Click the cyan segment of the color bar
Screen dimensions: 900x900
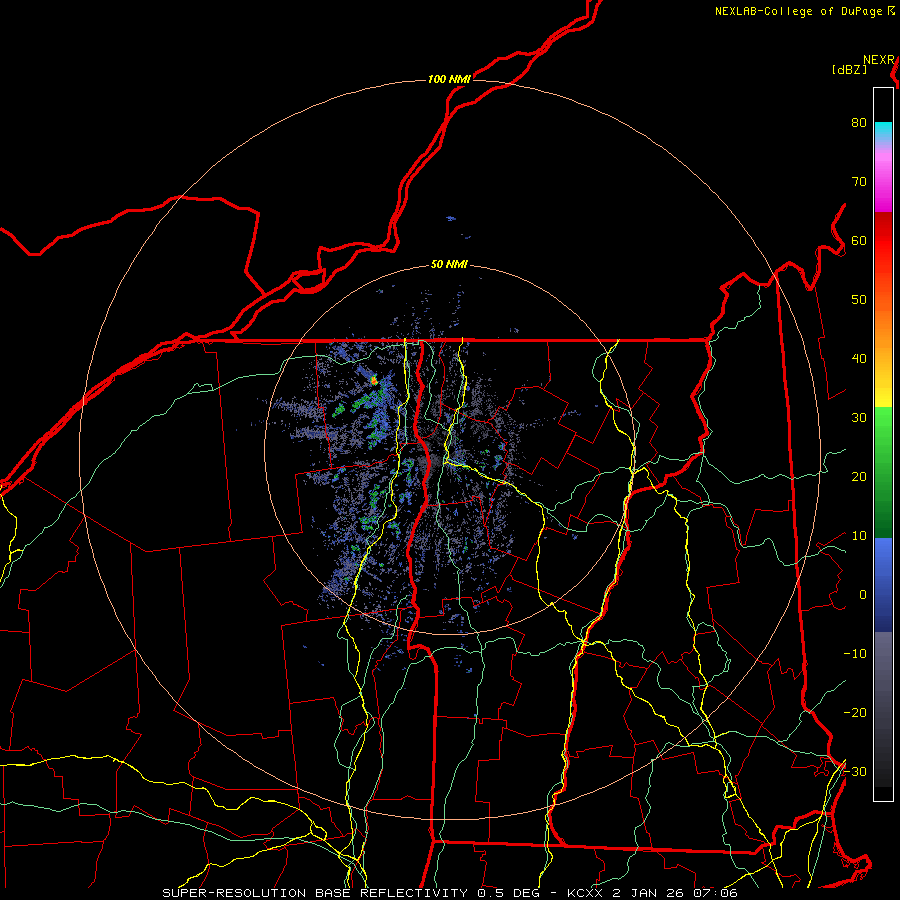click(883, 131)
